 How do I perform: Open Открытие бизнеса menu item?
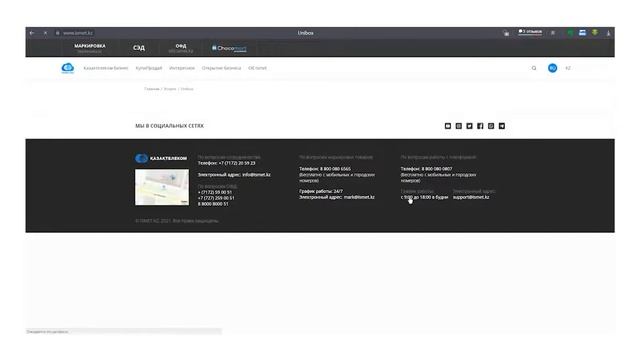pos(221,68)
